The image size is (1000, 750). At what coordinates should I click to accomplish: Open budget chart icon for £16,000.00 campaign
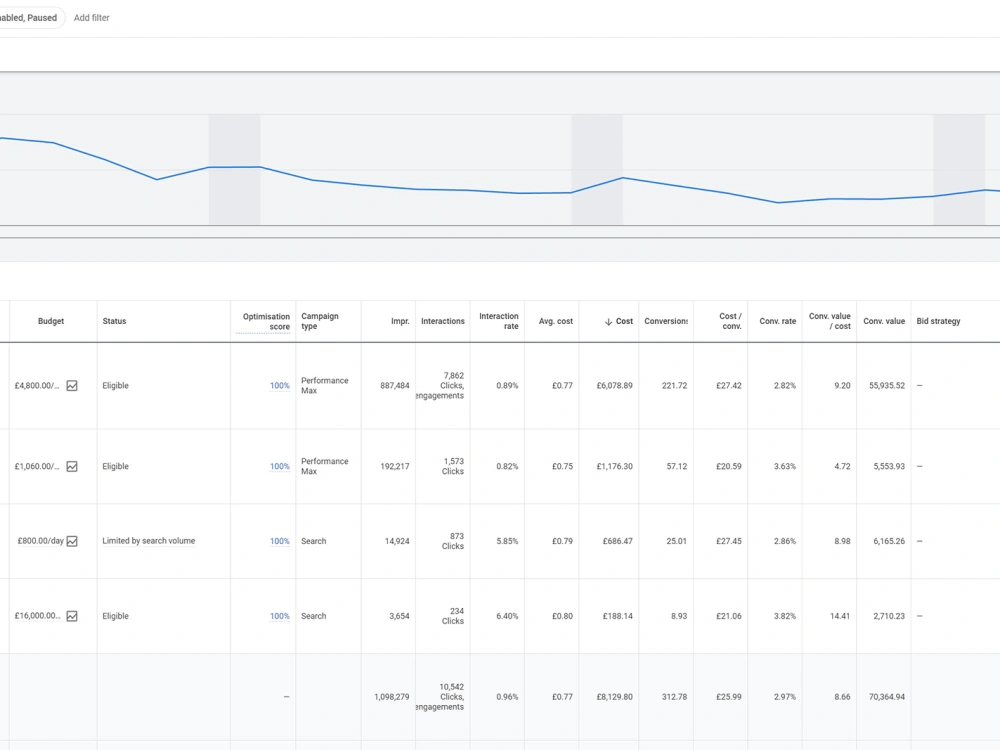(x=72, y=616)
